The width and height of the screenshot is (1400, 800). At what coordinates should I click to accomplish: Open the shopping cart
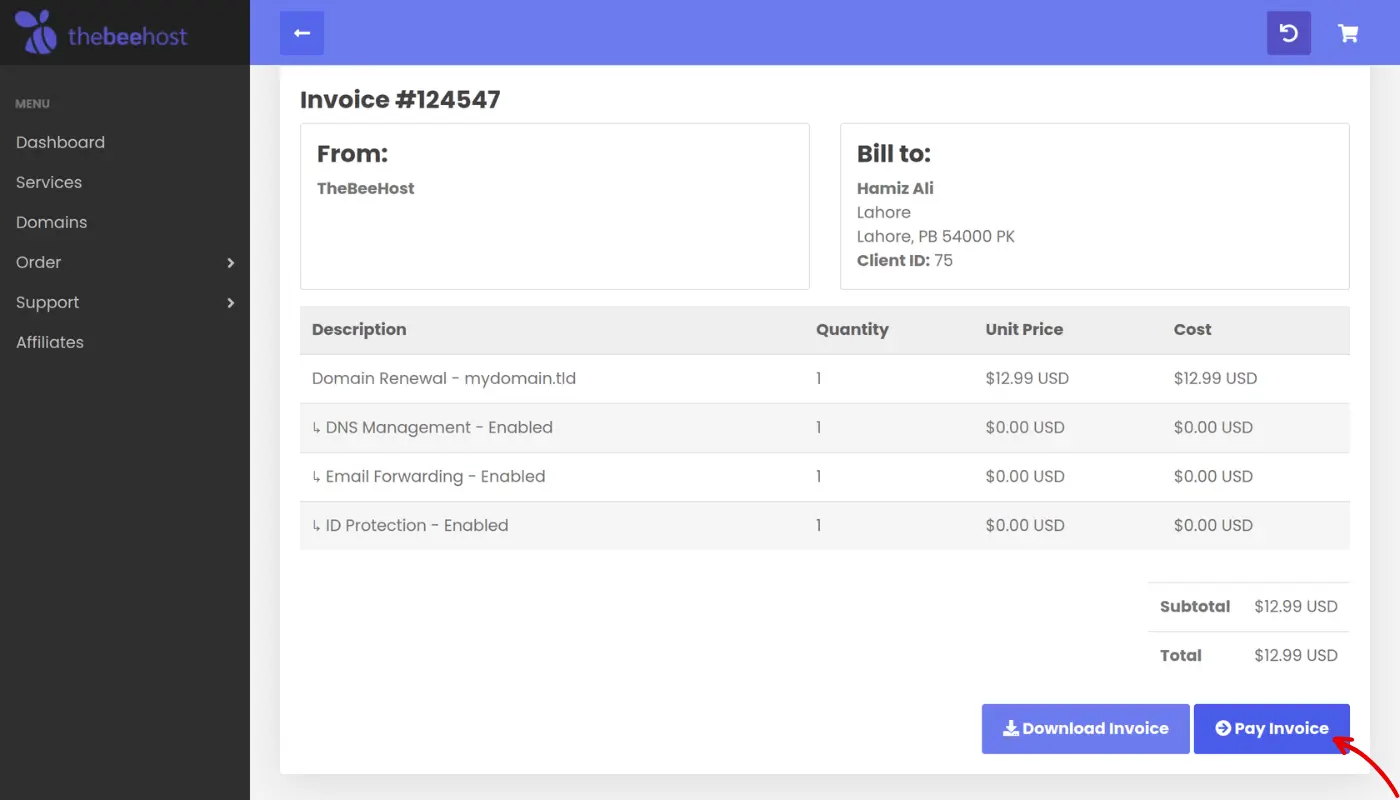[1348, 33]
